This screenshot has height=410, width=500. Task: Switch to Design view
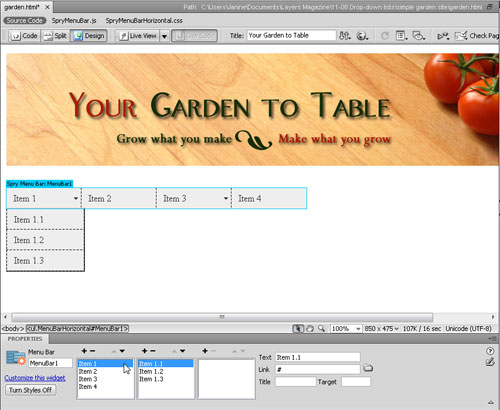coord(89,36)
